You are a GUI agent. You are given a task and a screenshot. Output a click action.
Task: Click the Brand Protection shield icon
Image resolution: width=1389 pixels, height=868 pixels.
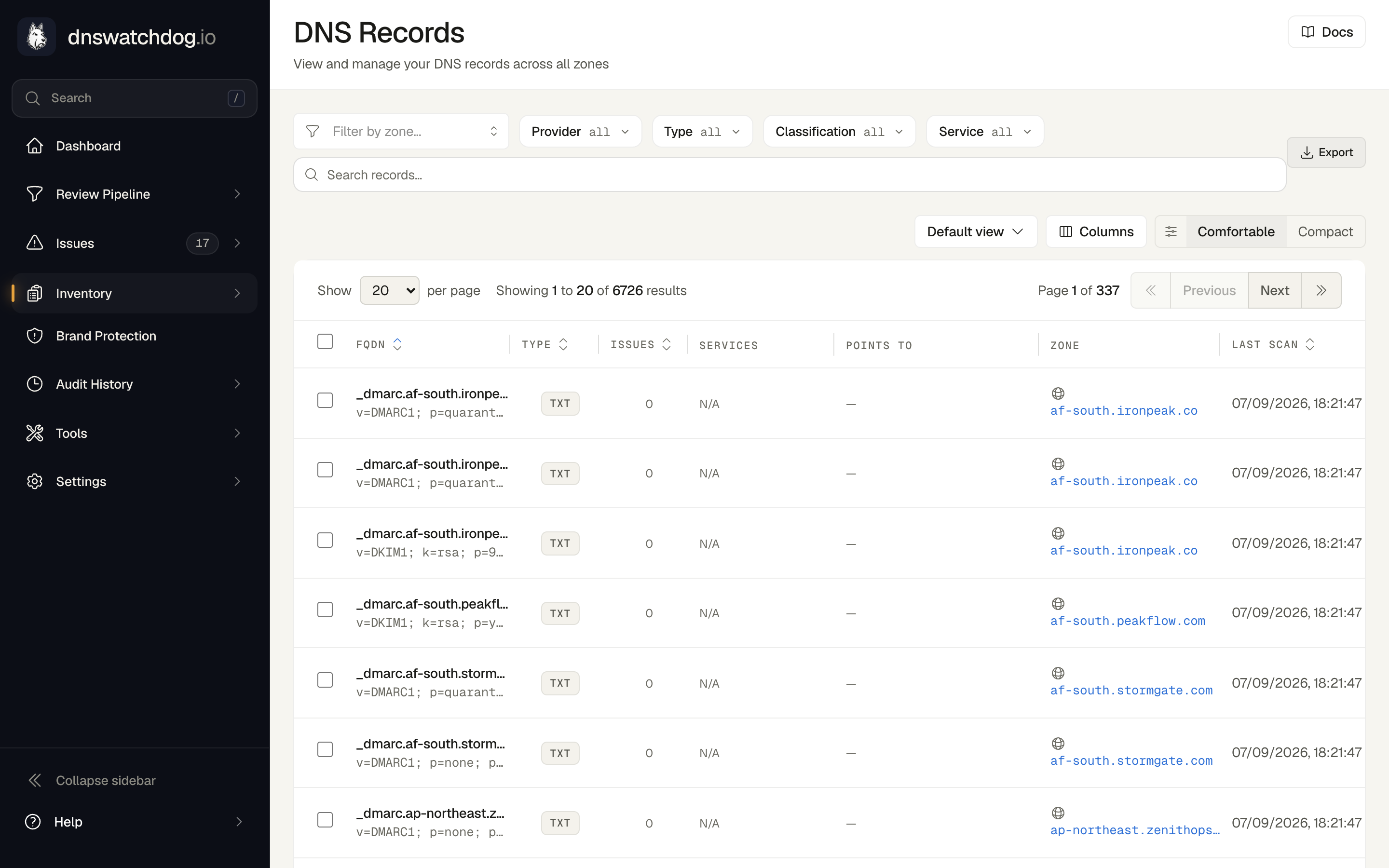pyautogui.click(x=34, y=336)
